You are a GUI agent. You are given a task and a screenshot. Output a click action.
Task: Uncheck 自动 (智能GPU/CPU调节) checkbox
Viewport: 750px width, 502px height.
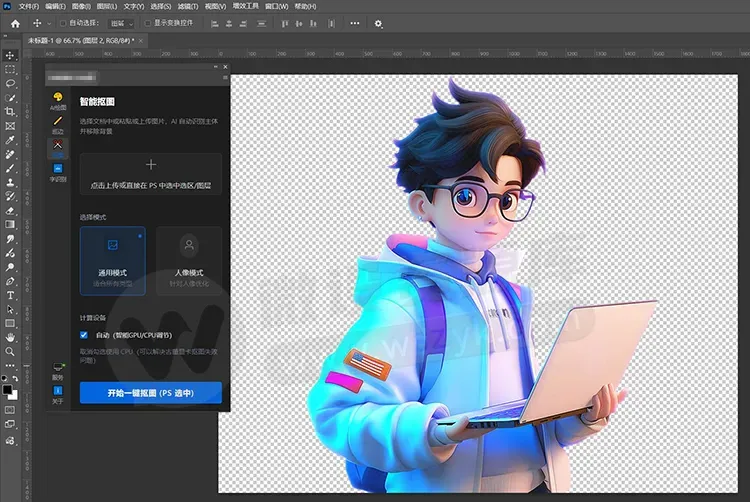[x=84, y=335]
